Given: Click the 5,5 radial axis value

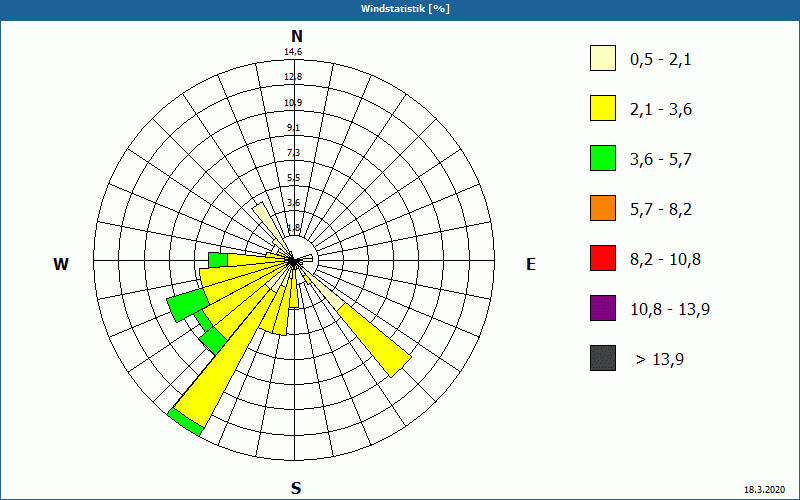Looking at the screenshot, I should (x=293, y=178).
